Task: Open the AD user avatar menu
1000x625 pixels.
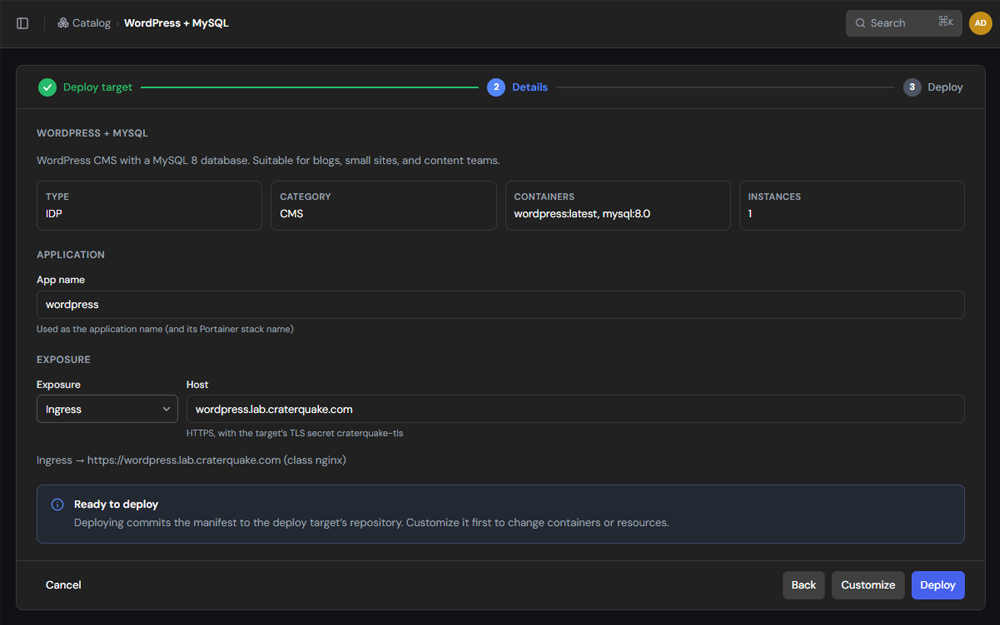Action: (980, 23)
